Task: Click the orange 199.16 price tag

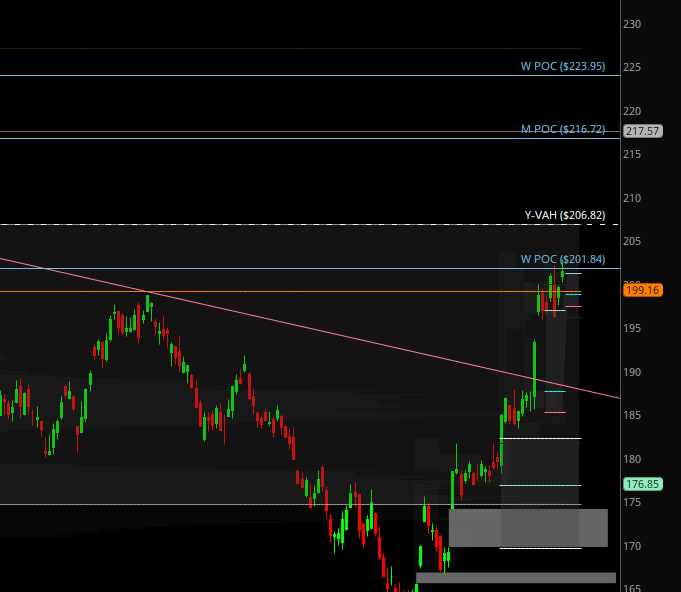Action: (643, 290)
